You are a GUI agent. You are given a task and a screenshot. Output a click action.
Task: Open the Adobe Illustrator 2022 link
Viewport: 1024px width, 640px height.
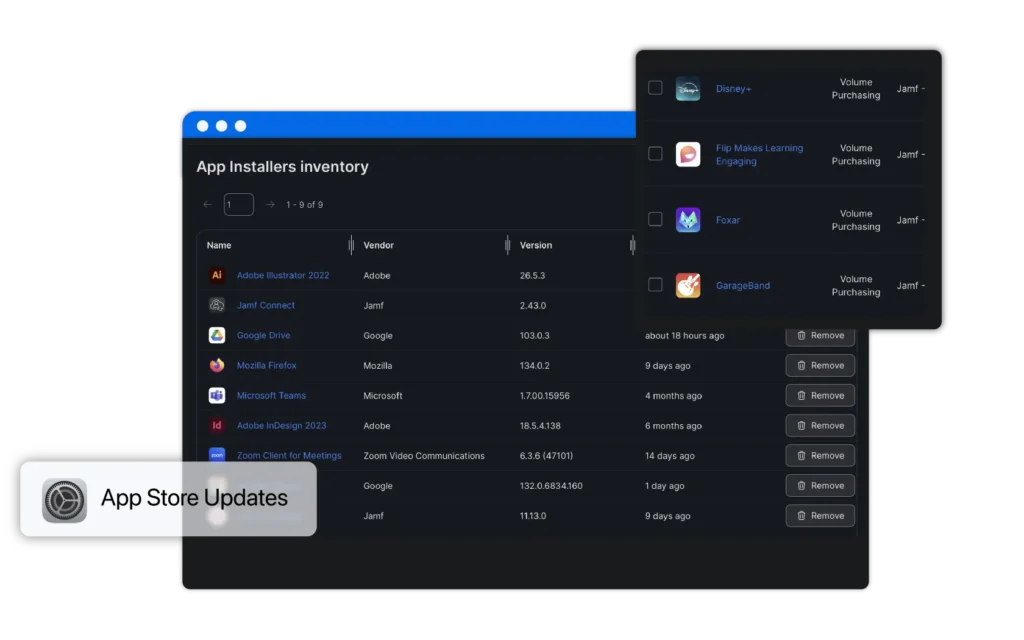283,276
